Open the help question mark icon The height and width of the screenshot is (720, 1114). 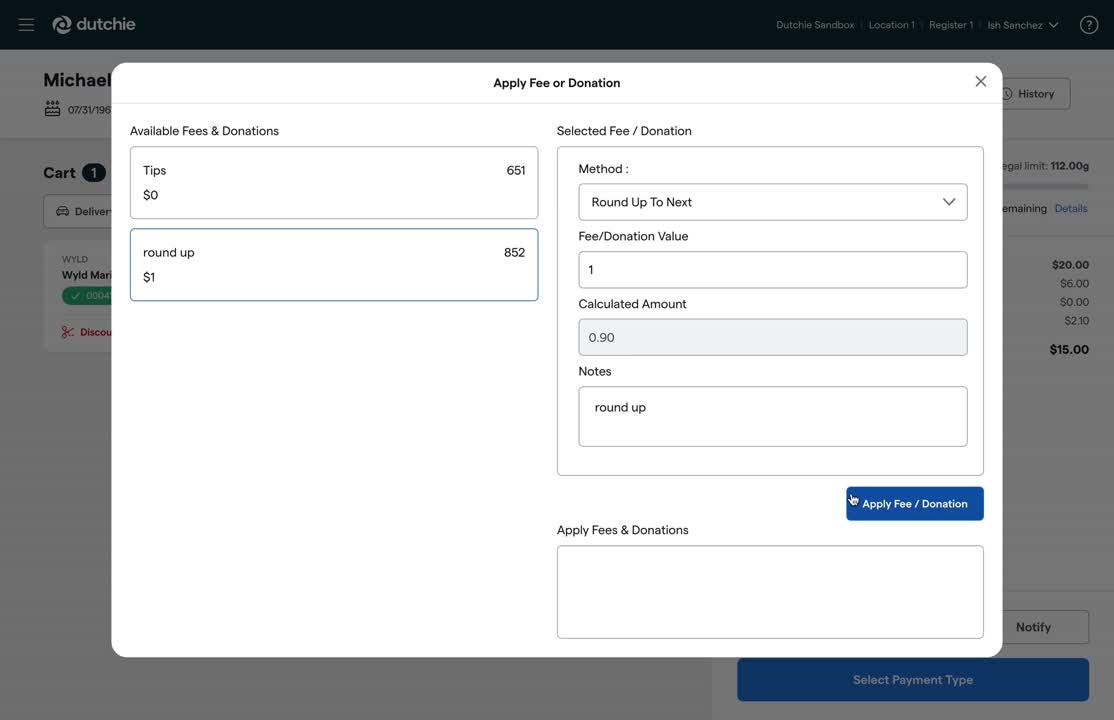(1089, 25)
